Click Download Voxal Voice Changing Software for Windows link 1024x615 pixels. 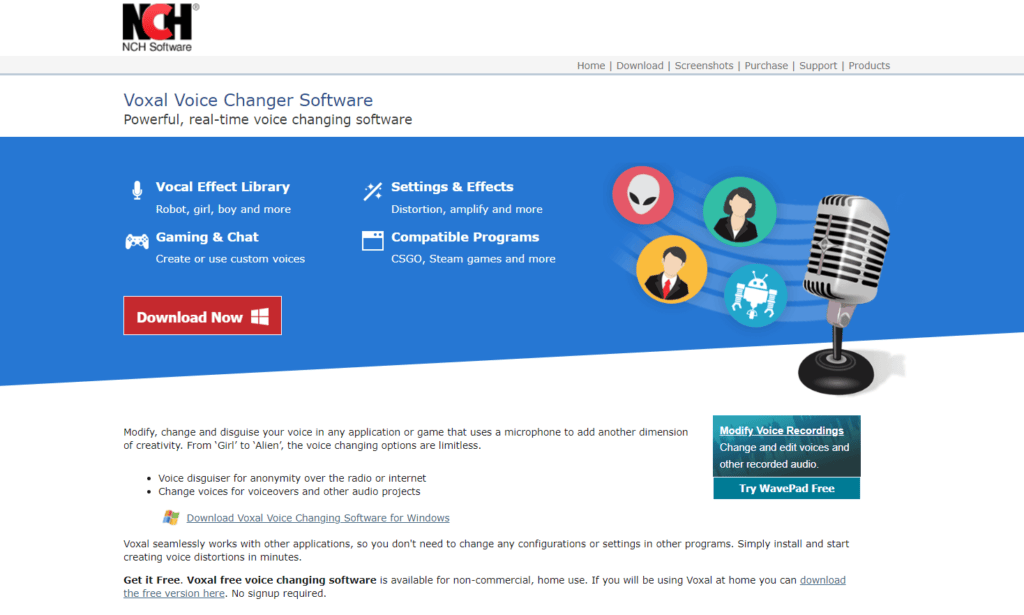point(318,518)
